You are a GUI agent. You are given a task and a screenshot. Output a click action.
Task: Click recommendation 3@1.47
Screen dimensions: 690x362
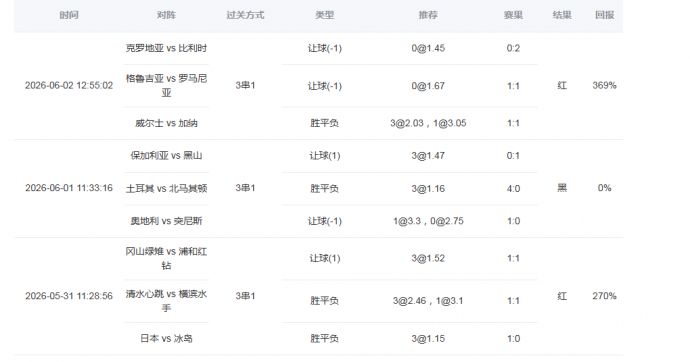click(x=428, y=156)
